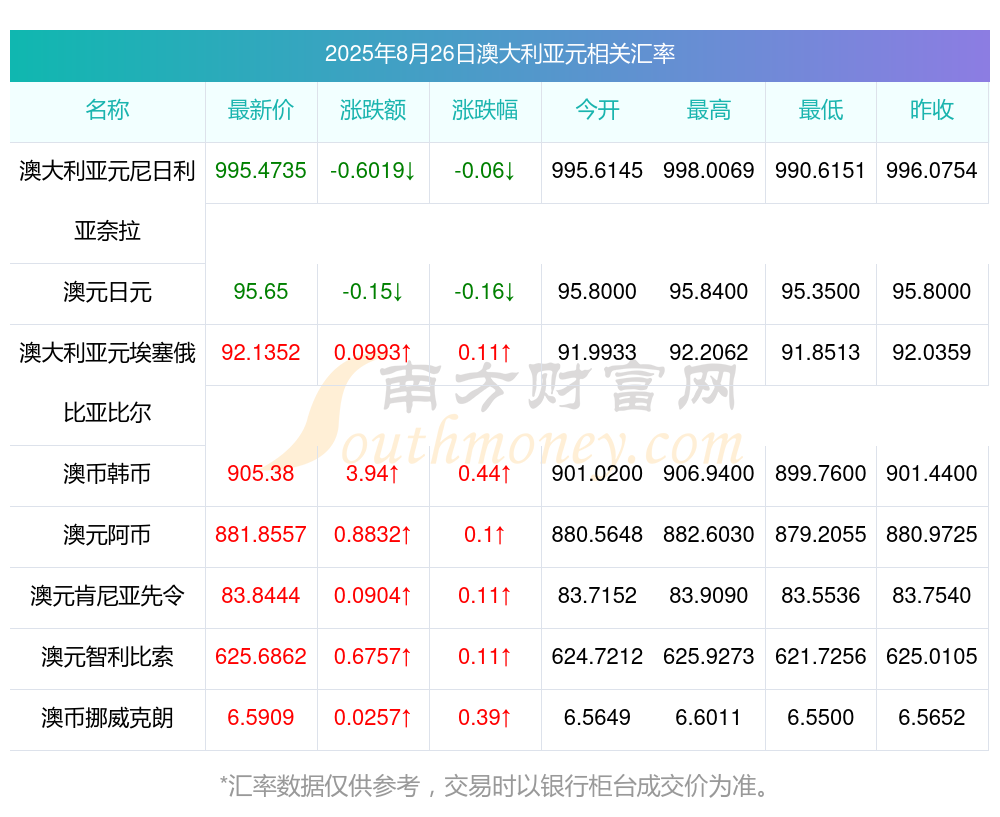Select the 今开 column header
This screenshot has height=817, width=1000.
597,110
